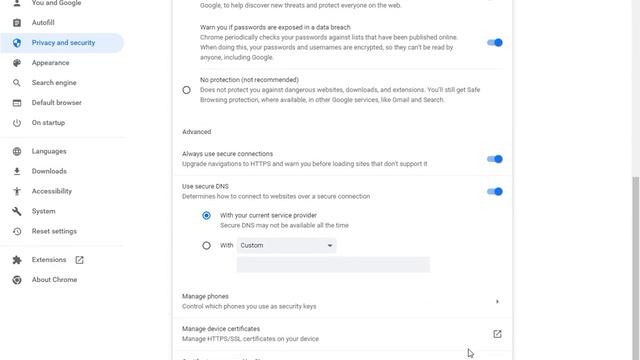The width and height of the screenshot is (640, 360).
Task: Click the Autofill clipboard icon
Action: (x=17, y=23)
